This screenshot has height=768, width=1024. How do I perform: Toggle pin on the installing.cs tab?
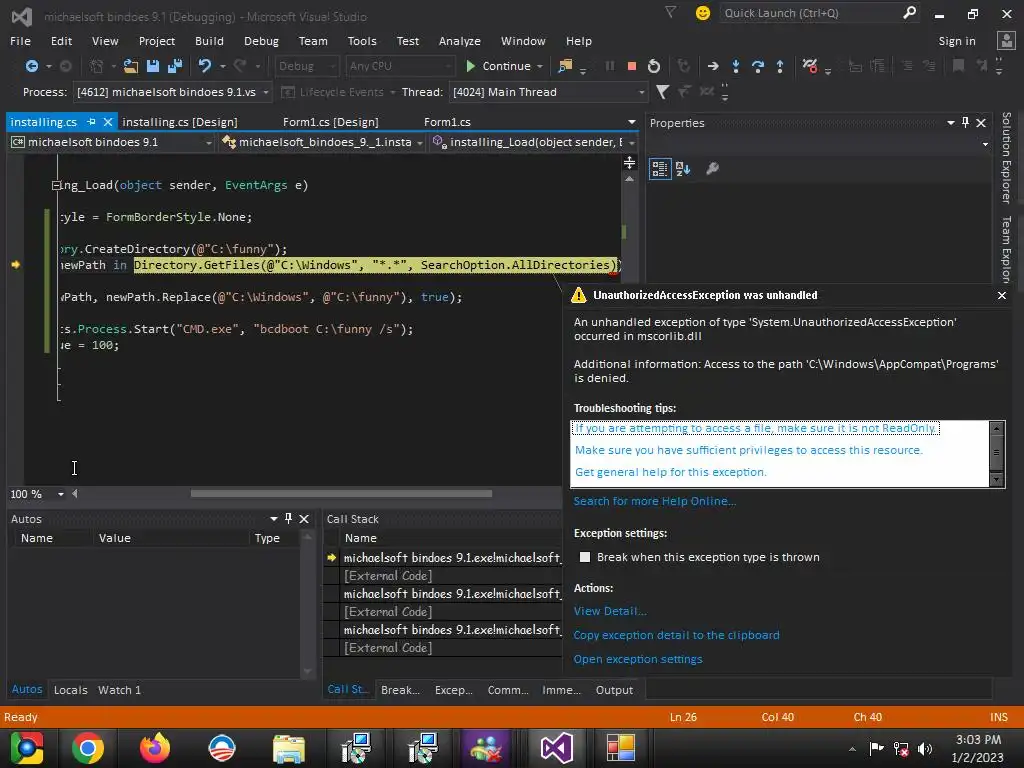coord(91,122)
